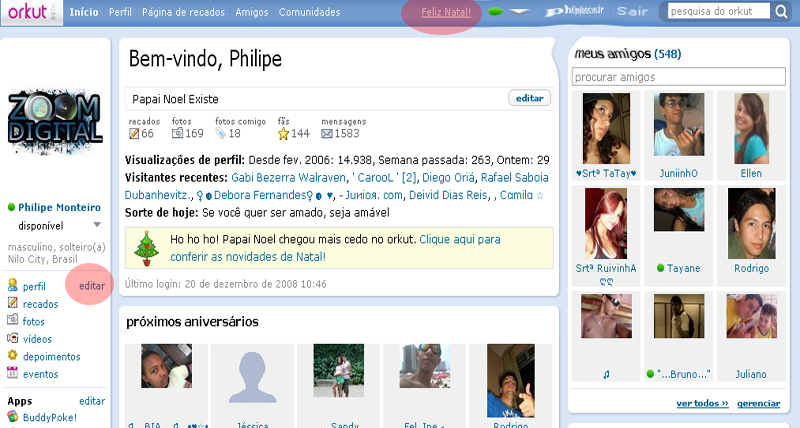800x428 pixels.
Task: Click the eventos calendar icon in sidebar
Action: point(13,373)
